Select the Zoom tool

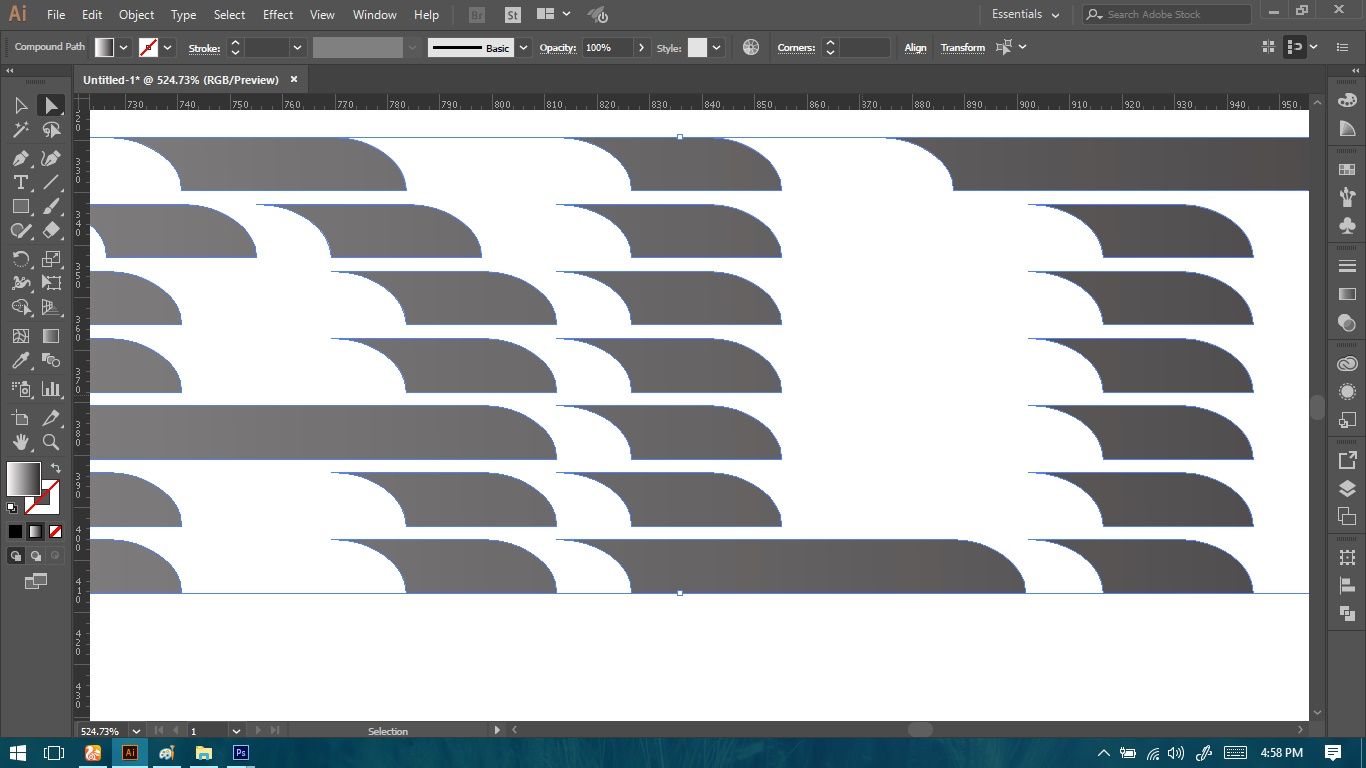(x=51, y=442)
